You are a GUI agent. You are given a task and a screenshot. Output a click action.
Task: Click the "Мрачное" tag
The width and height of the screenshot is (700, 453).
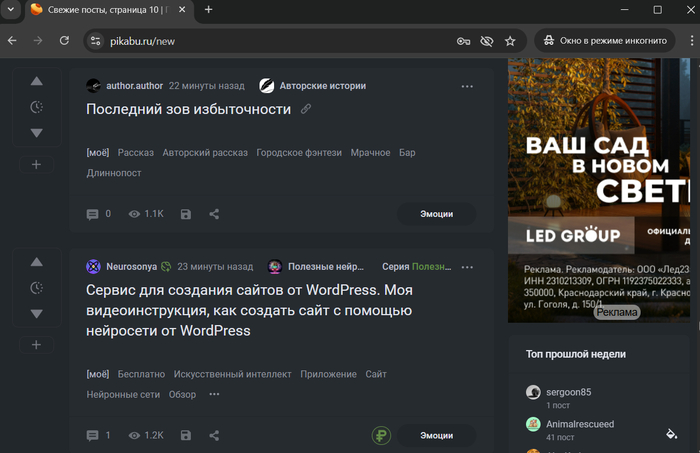(x=370, y=153)
